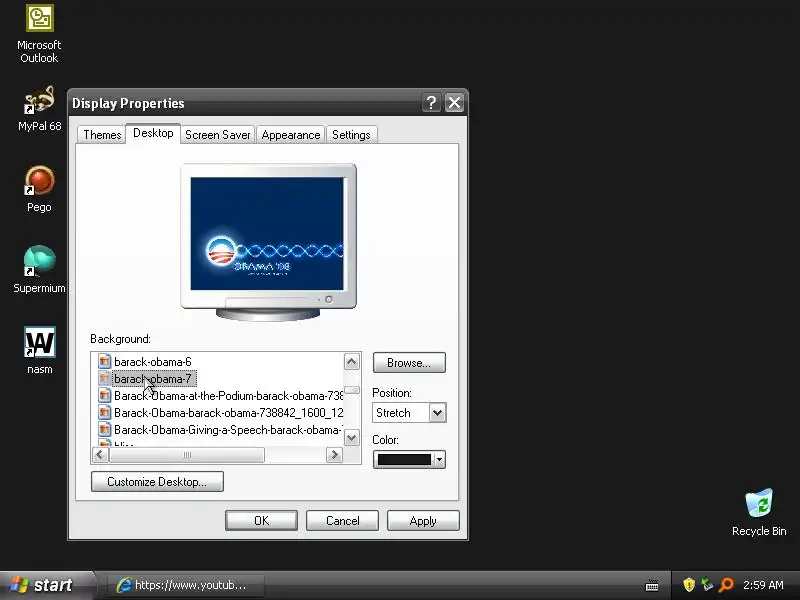Click the Barack-Obama-barack-obama-738842 file icon
Viewport: 800px width, 600px height.
(104, 412)
